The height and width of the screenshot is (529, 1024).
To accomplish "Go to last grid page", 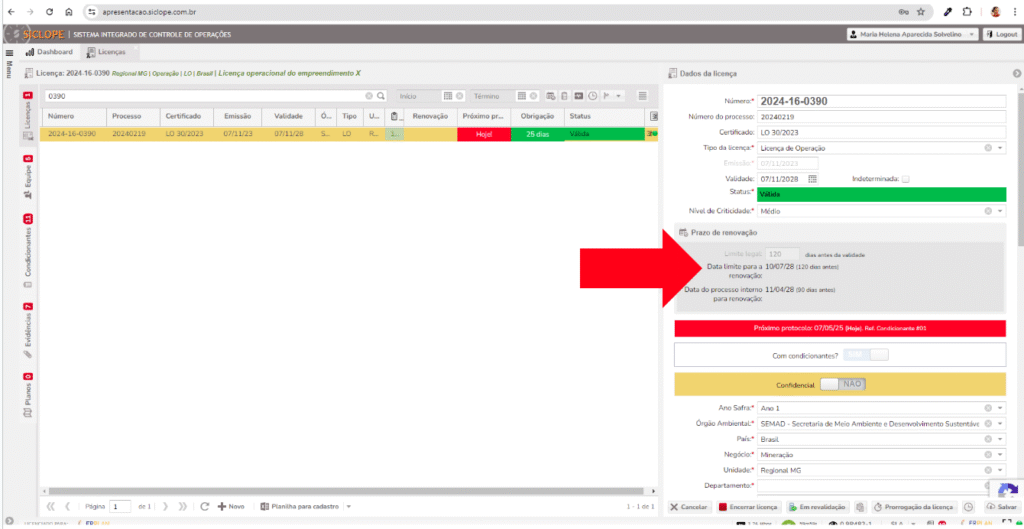I will point(183,506).
